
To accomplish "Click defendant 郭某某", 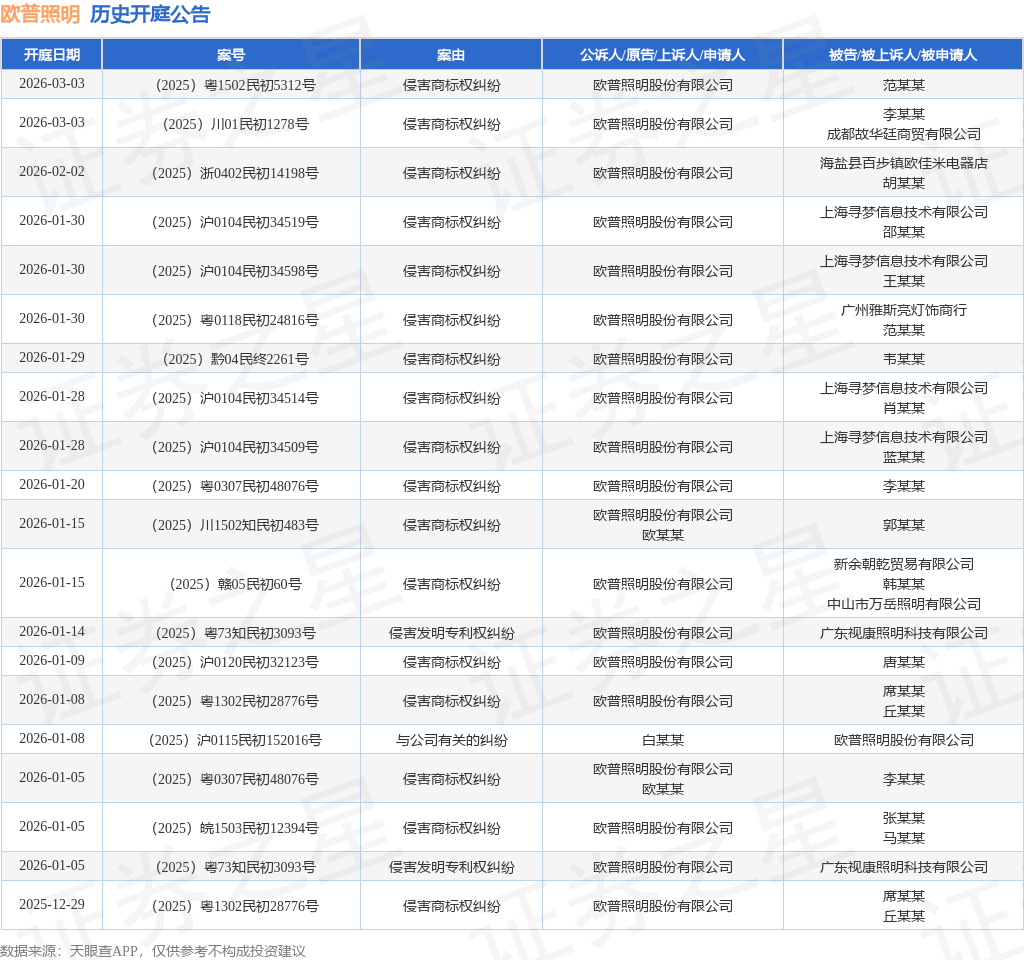I will pos(904,525).
